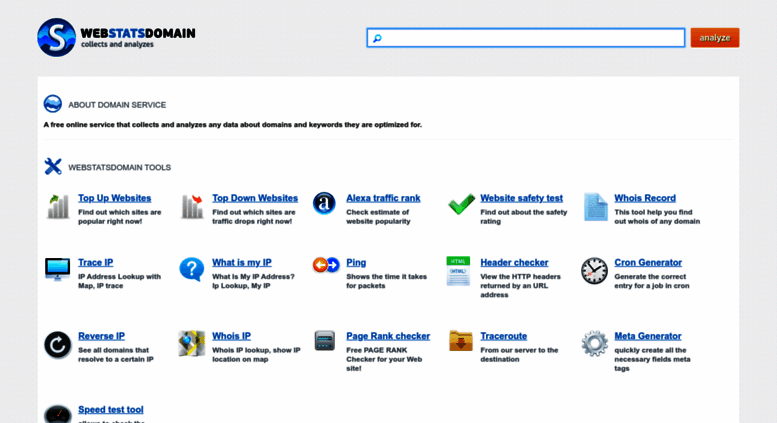Click 'Find out which sites are popular right now!'
Screen dimensions: 777x423
pos(119,217)
